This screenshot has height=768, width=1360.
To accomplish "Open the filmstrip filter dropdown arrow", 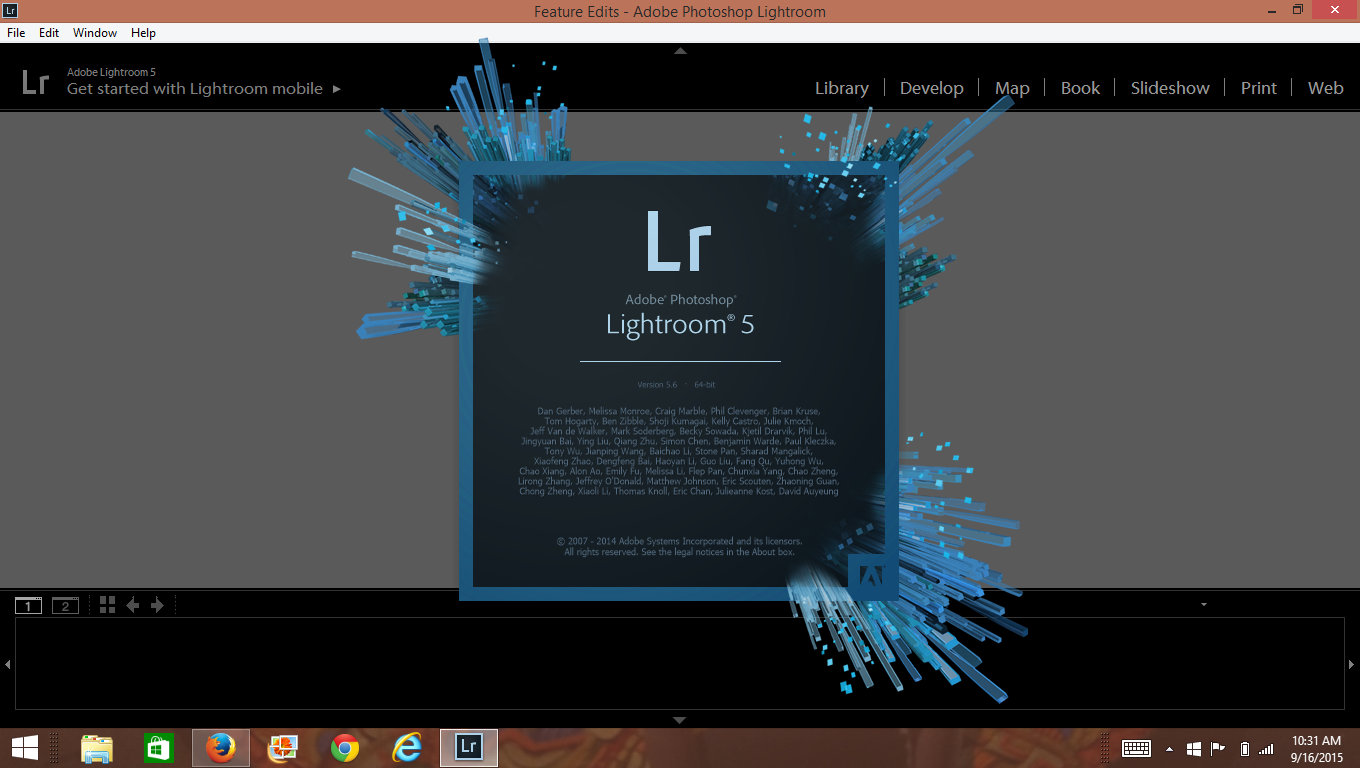I will point(1204,604).
